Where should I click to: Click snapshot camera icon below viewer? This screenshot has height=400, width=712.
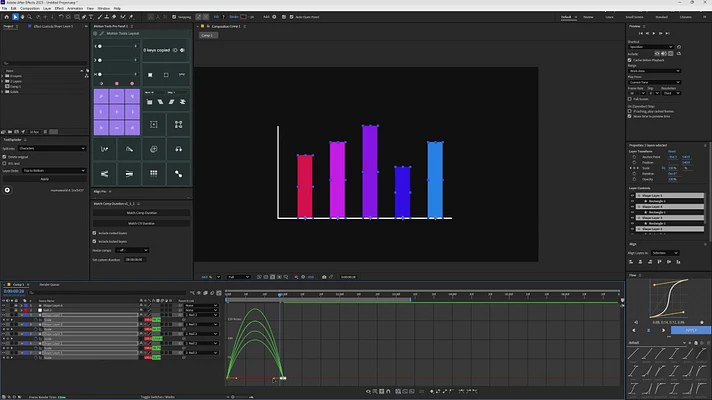coord(324,277)
